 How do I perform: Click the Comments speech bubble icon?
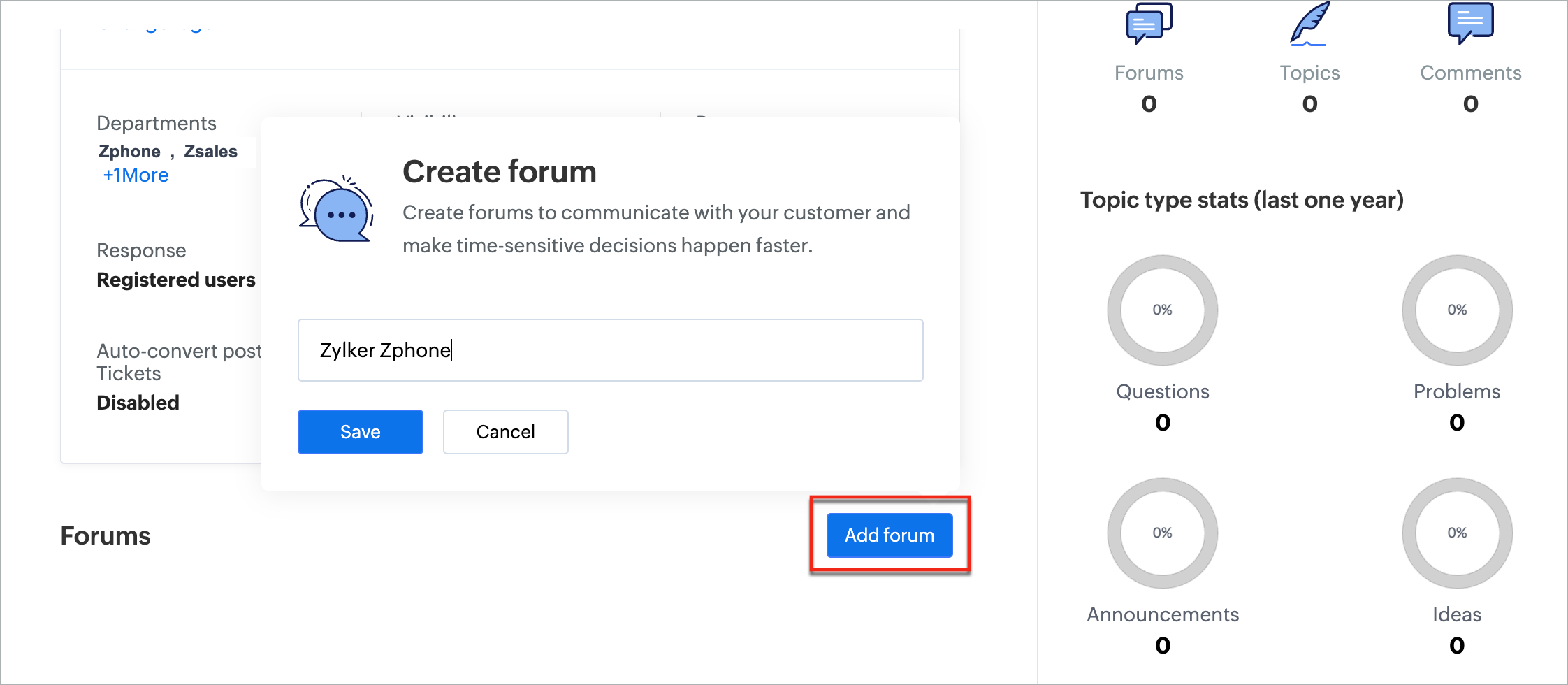[1470, 23]
